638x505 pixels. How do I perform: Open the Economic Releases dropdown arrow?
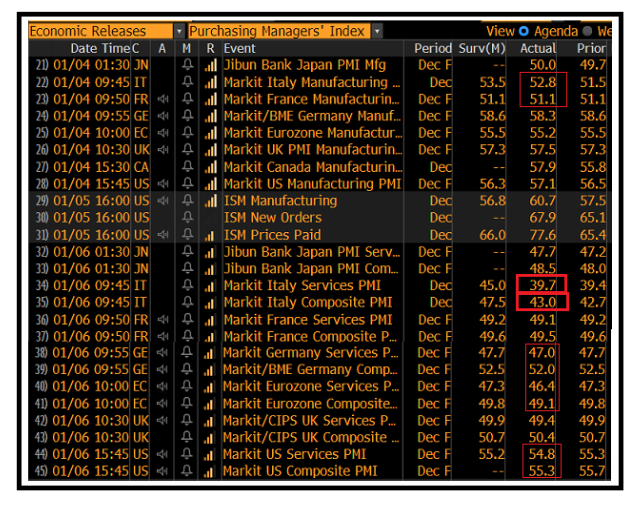178,31
